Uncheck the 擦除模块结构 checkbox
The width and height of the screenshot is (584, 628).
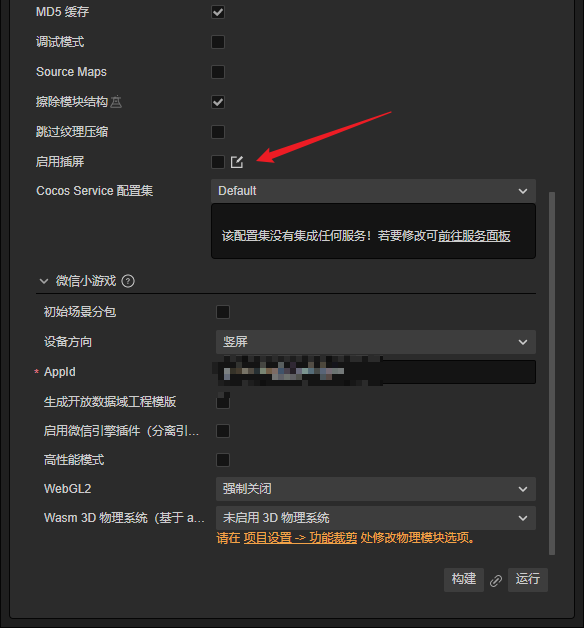coord(218,102)
